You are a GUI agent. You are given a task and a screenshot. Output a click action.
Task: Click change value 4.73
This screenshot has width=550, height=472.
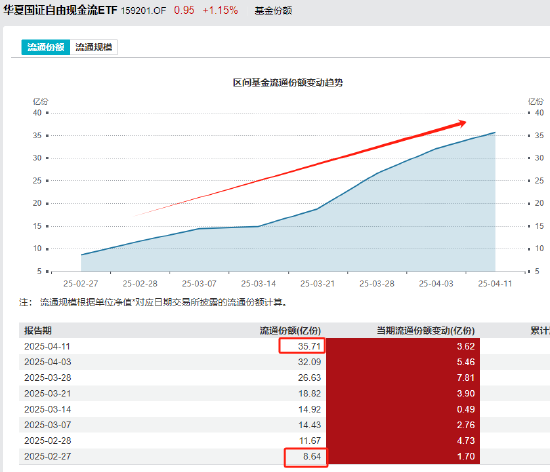(466, 440)
